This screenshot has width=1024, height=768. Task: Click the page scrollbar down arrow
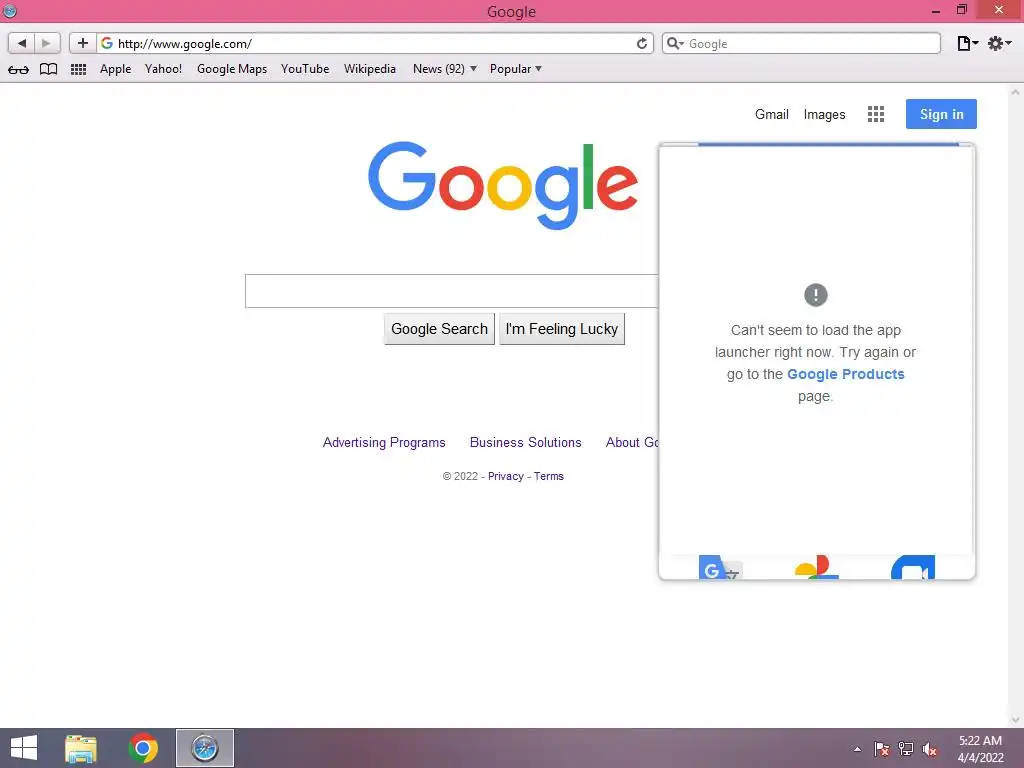1015,720
